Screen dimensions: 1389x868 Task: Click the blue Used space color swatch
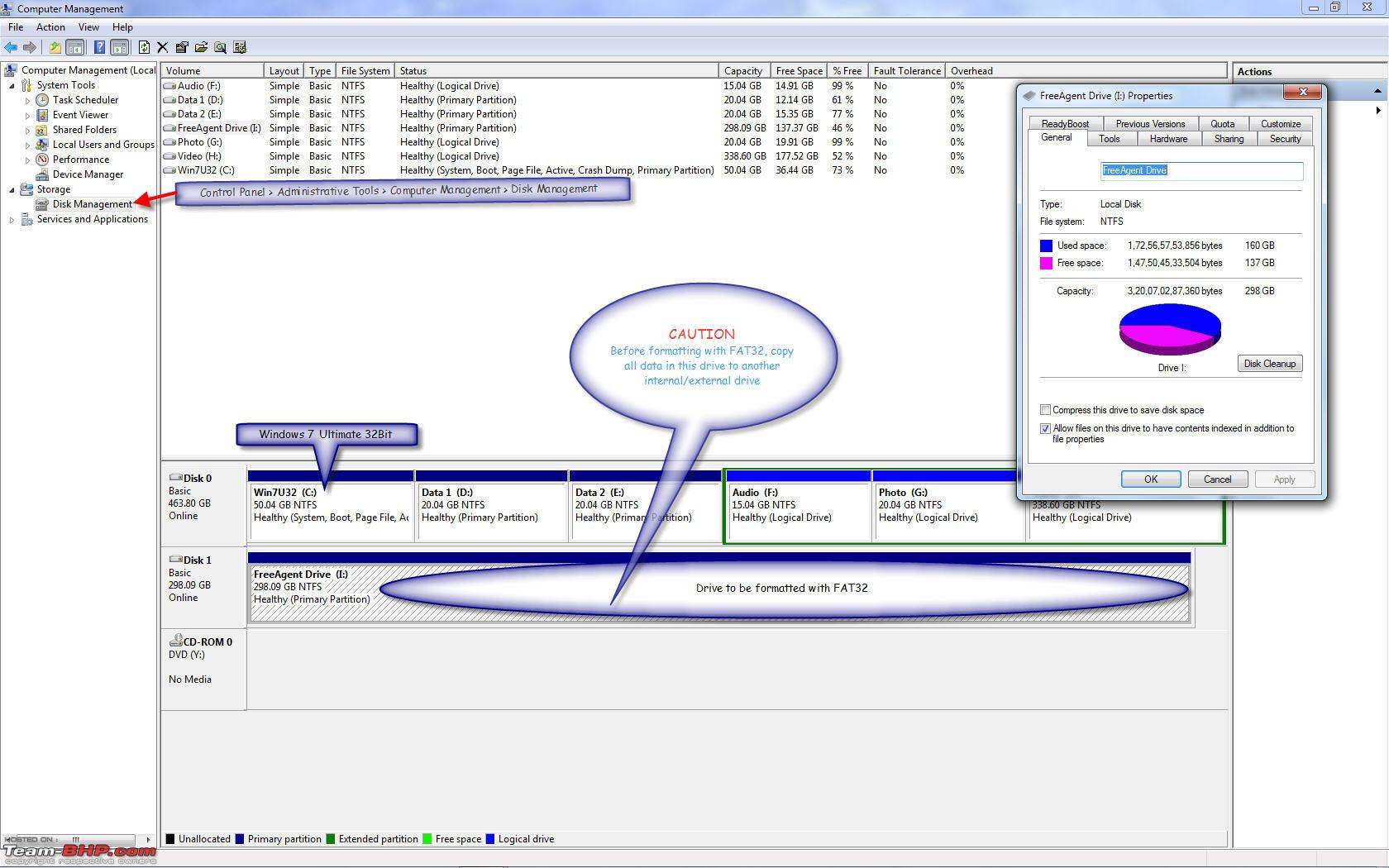(x=1046, y=246)
